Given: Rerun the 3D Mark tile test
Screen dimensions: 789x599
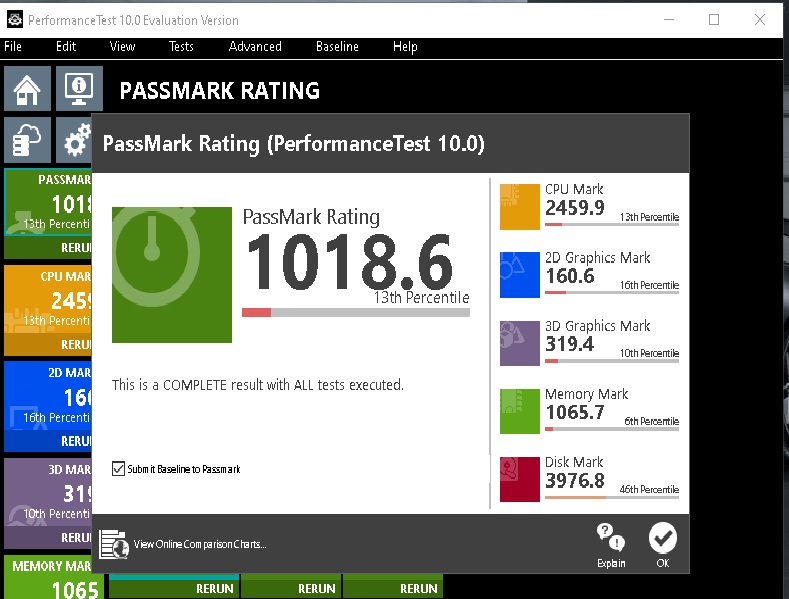Looking at the screenshot, I should [x=48, y=538].
